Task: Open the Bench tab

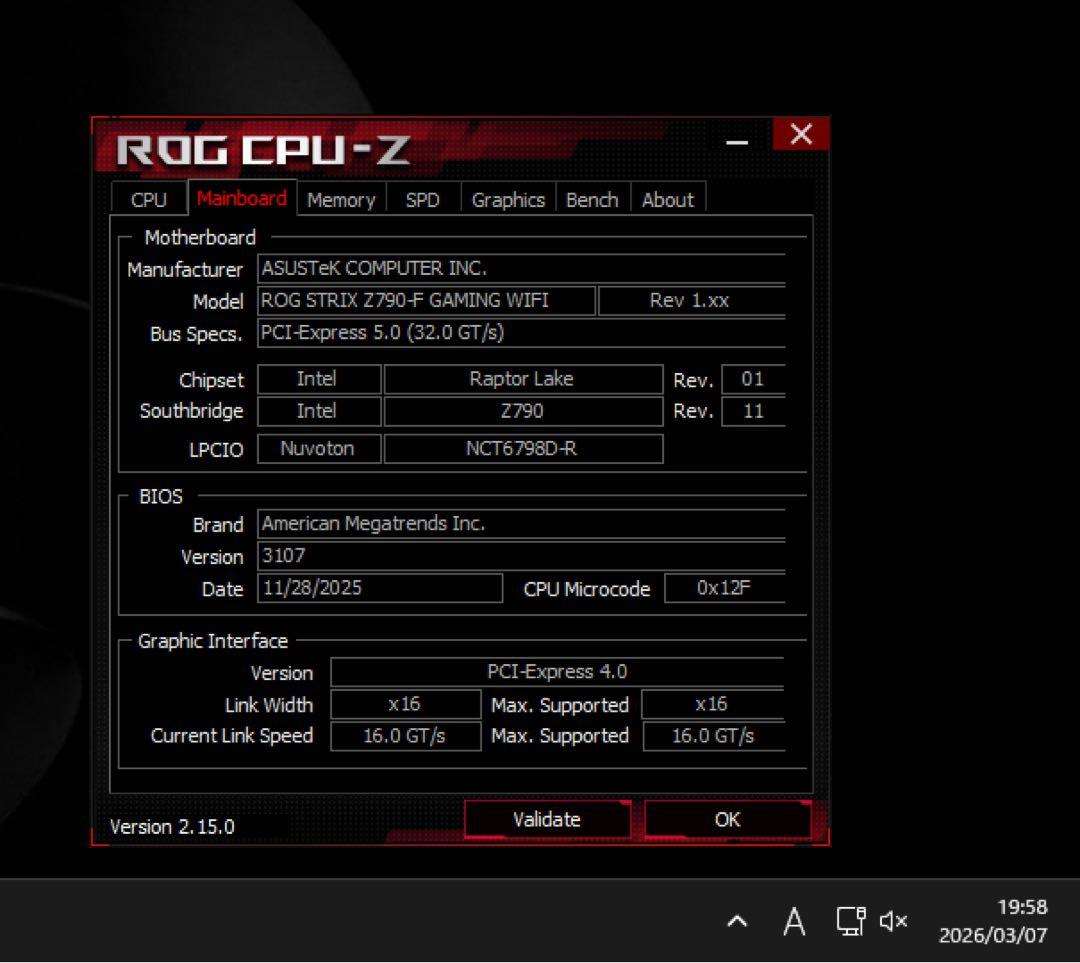Action: click(x=592, y=200)
